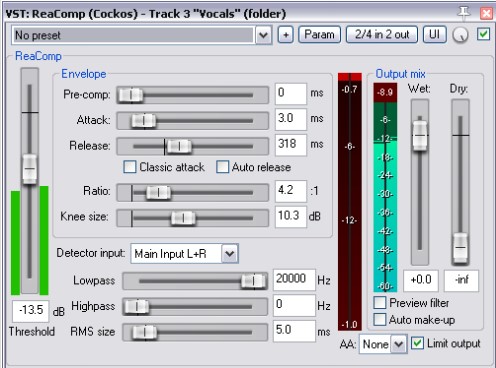Viewport: 496px width, 368px height.
Task: Enable Auto make-up checkbox
Action: [380, 319]
